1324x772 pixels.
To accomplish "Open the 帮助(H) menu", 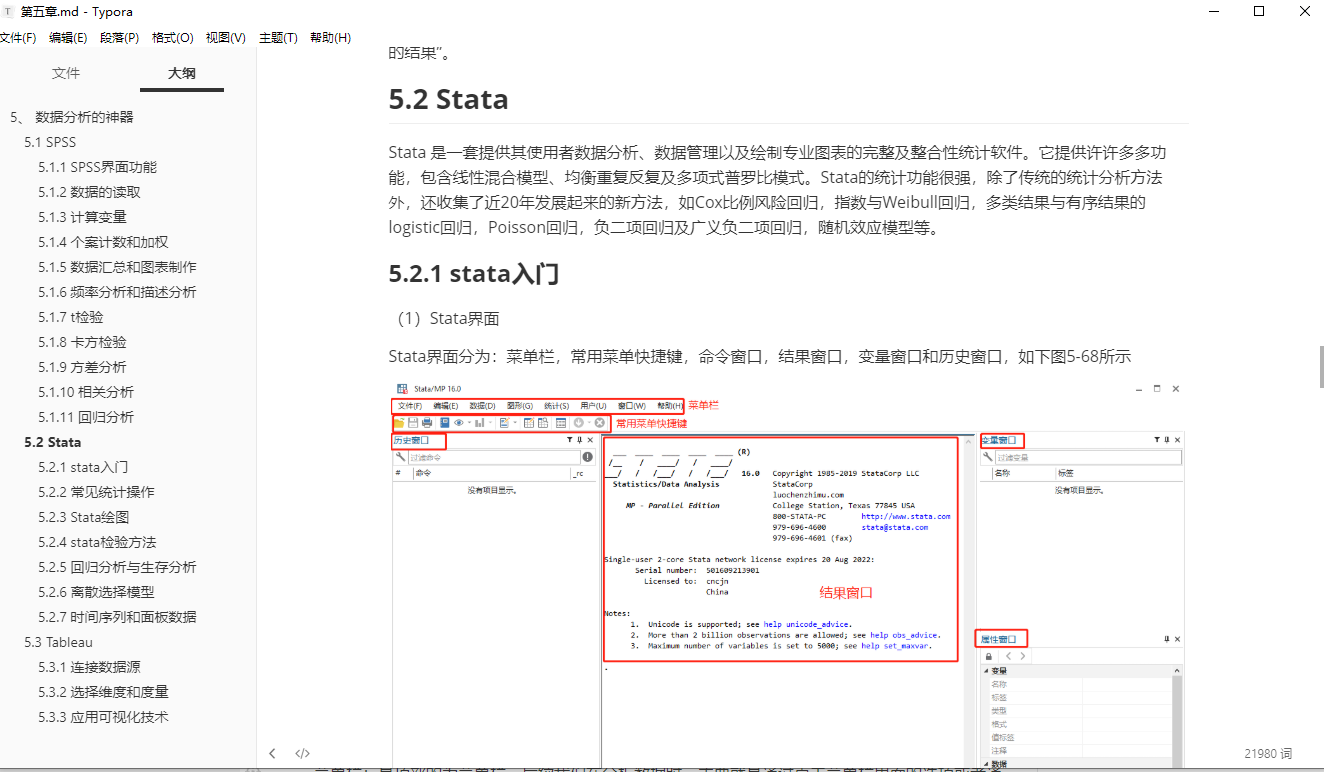I will coord(330,38).
